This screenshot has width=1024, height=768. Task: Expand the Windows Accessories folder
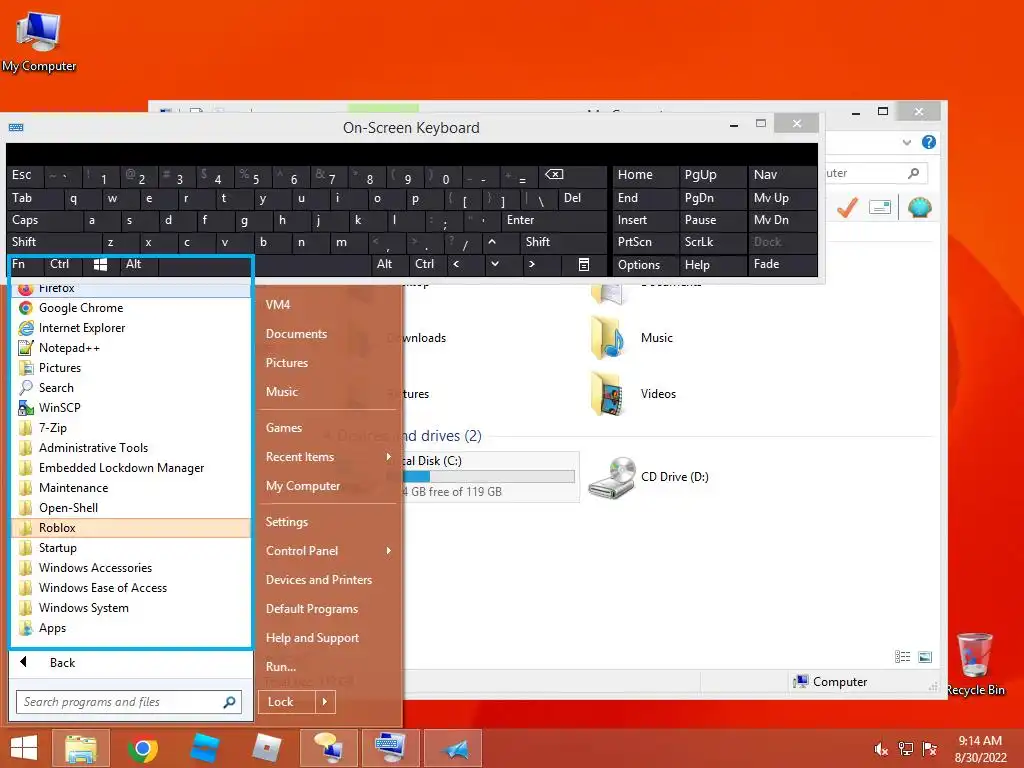(x=131, y=568)
